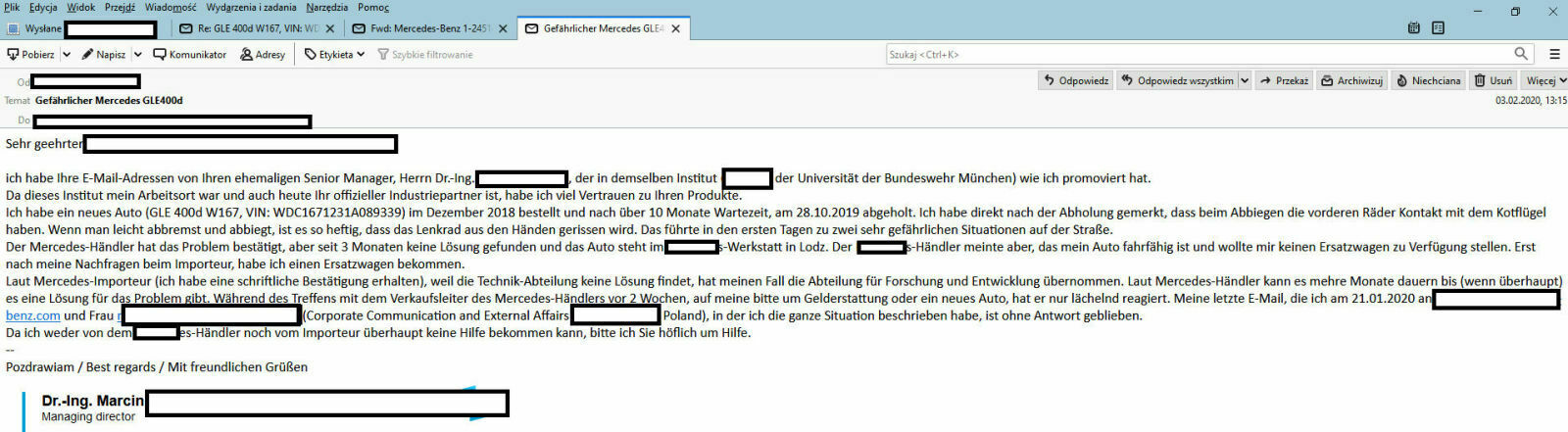Open the calendar tab icon

click(1413, 28)
